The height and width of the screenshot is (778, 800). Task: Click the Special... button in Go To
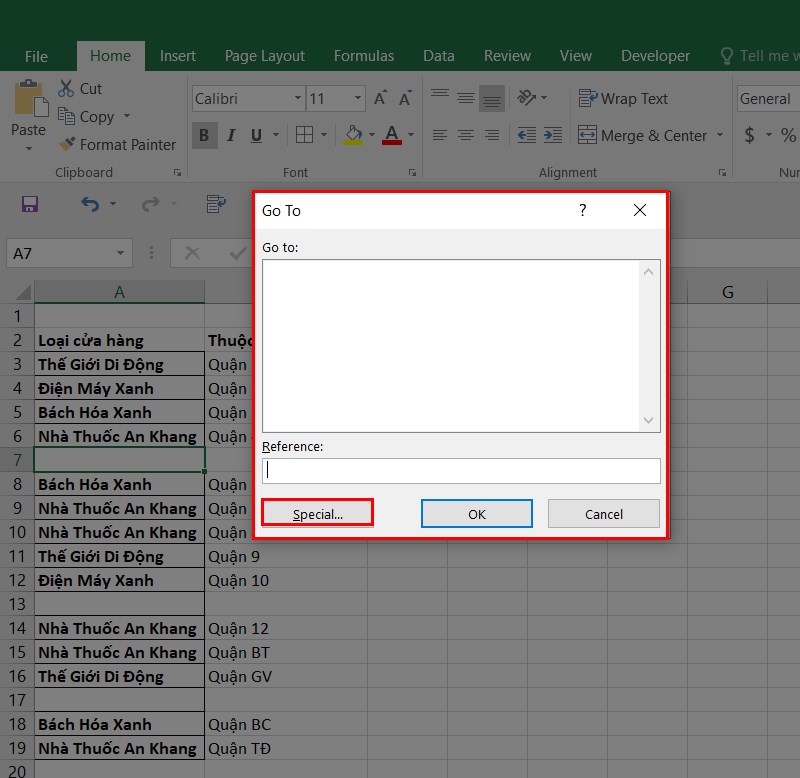(317, 513)
